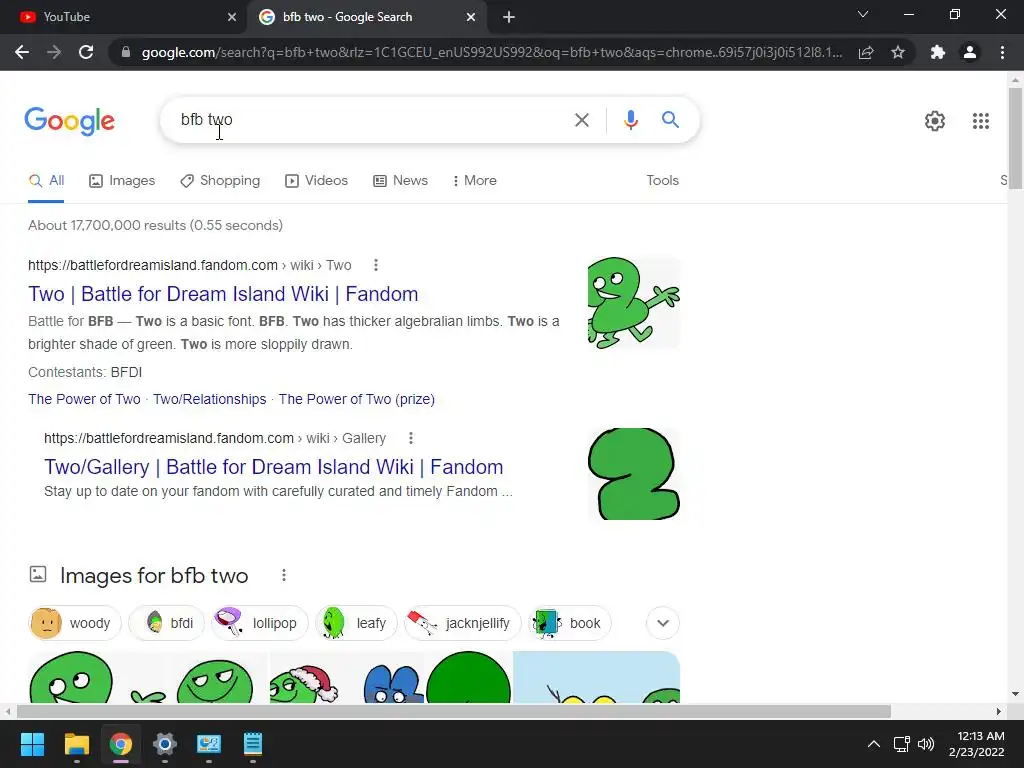
Task: Open a new browser tab with plus
Action: (509, 17)
